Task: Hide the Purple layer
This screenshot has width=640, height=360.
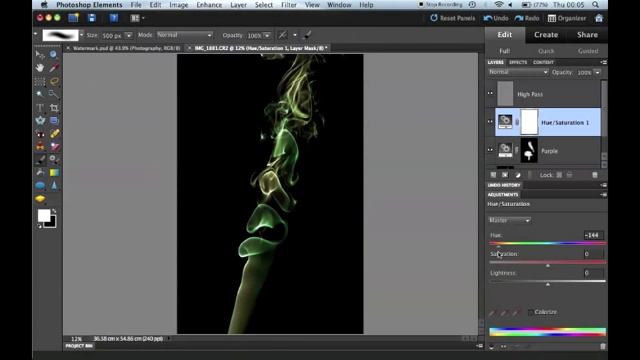Action: [x=490, y=150]
